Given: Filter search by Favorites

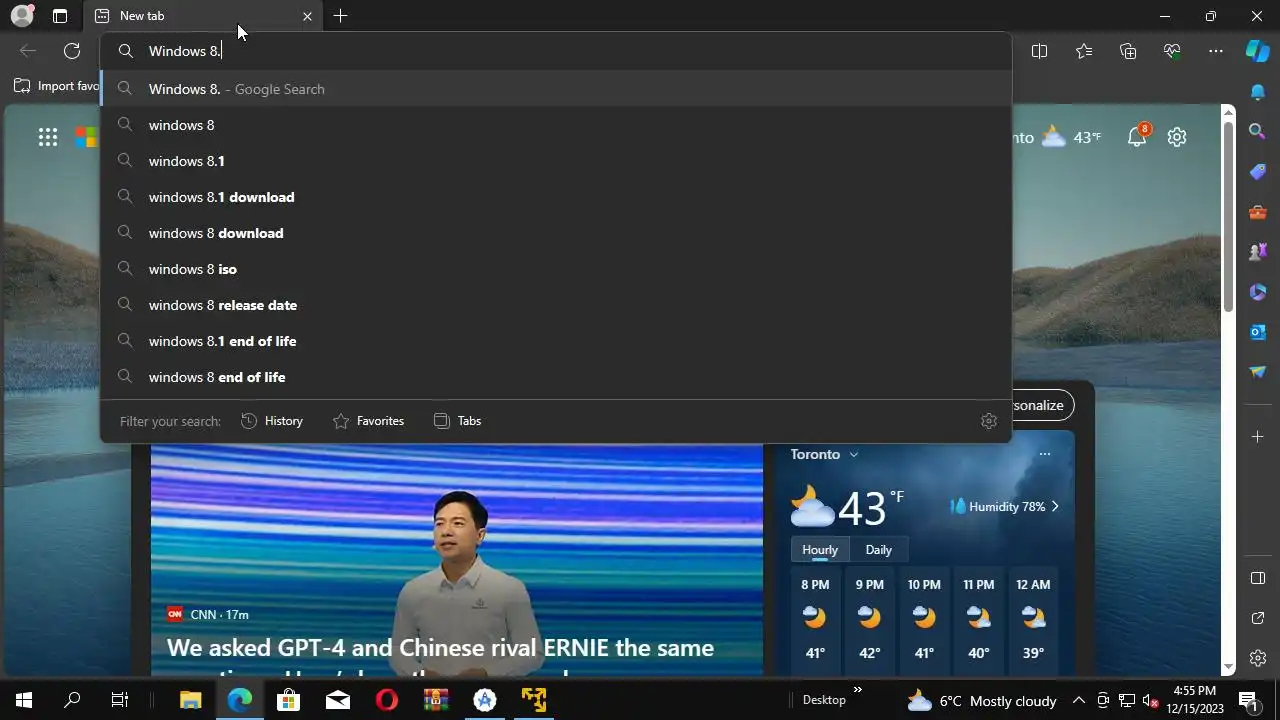Looking at the screenshot, I should pos(368,421).
